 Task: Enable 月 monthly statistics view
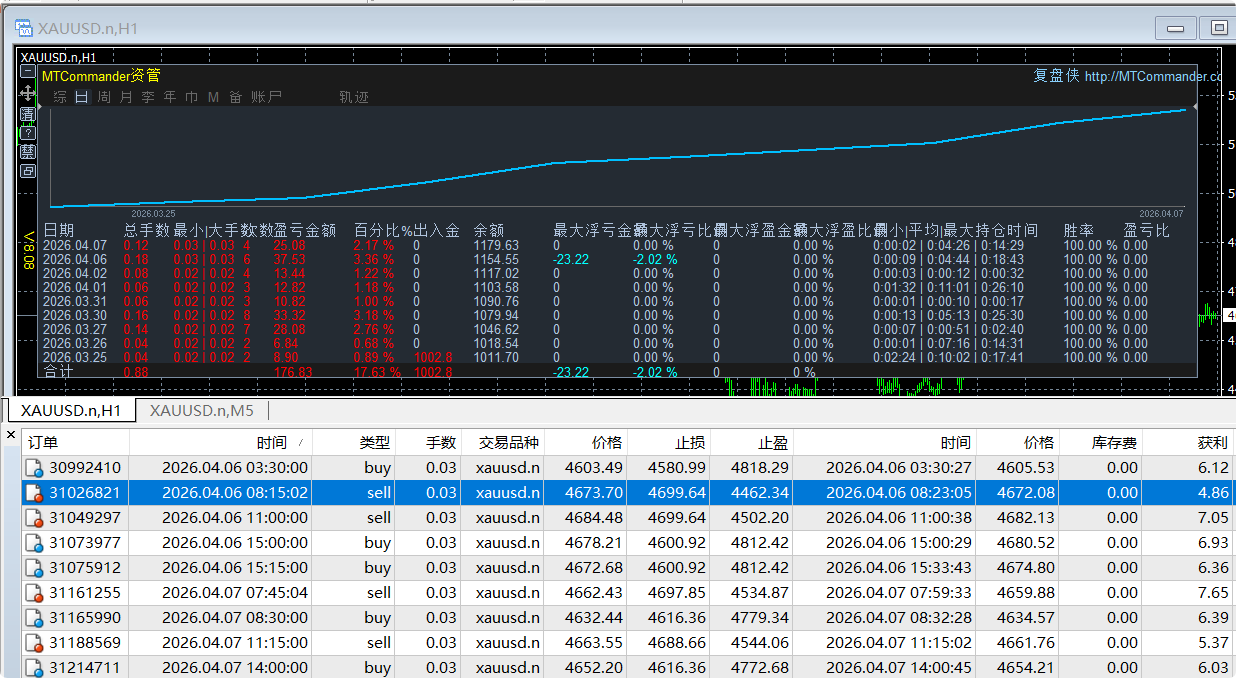click(126, 97)
